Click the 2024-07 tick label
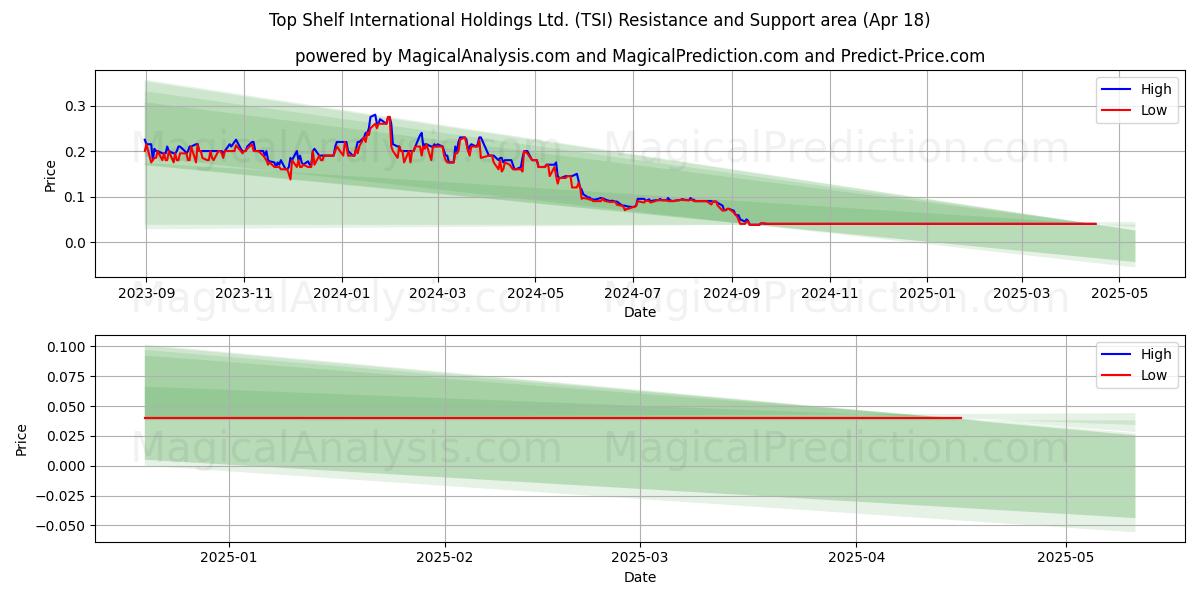Screen dimensions: 1200x600 pos(632,293)
